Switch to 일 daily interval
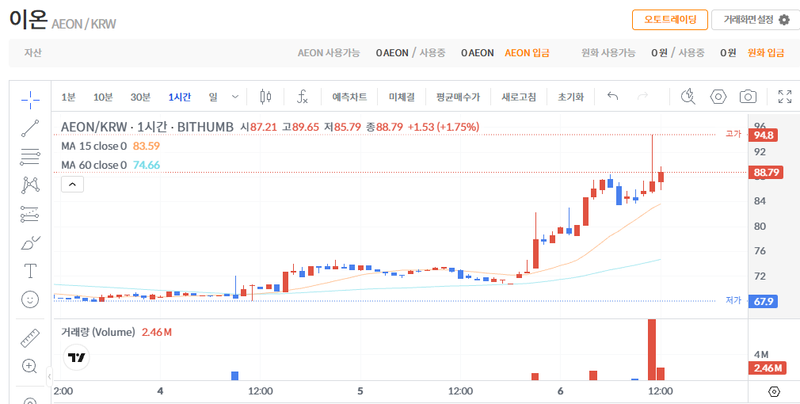Image resolution: width=800 pixels, height=404 pixels. pos(213,97)
